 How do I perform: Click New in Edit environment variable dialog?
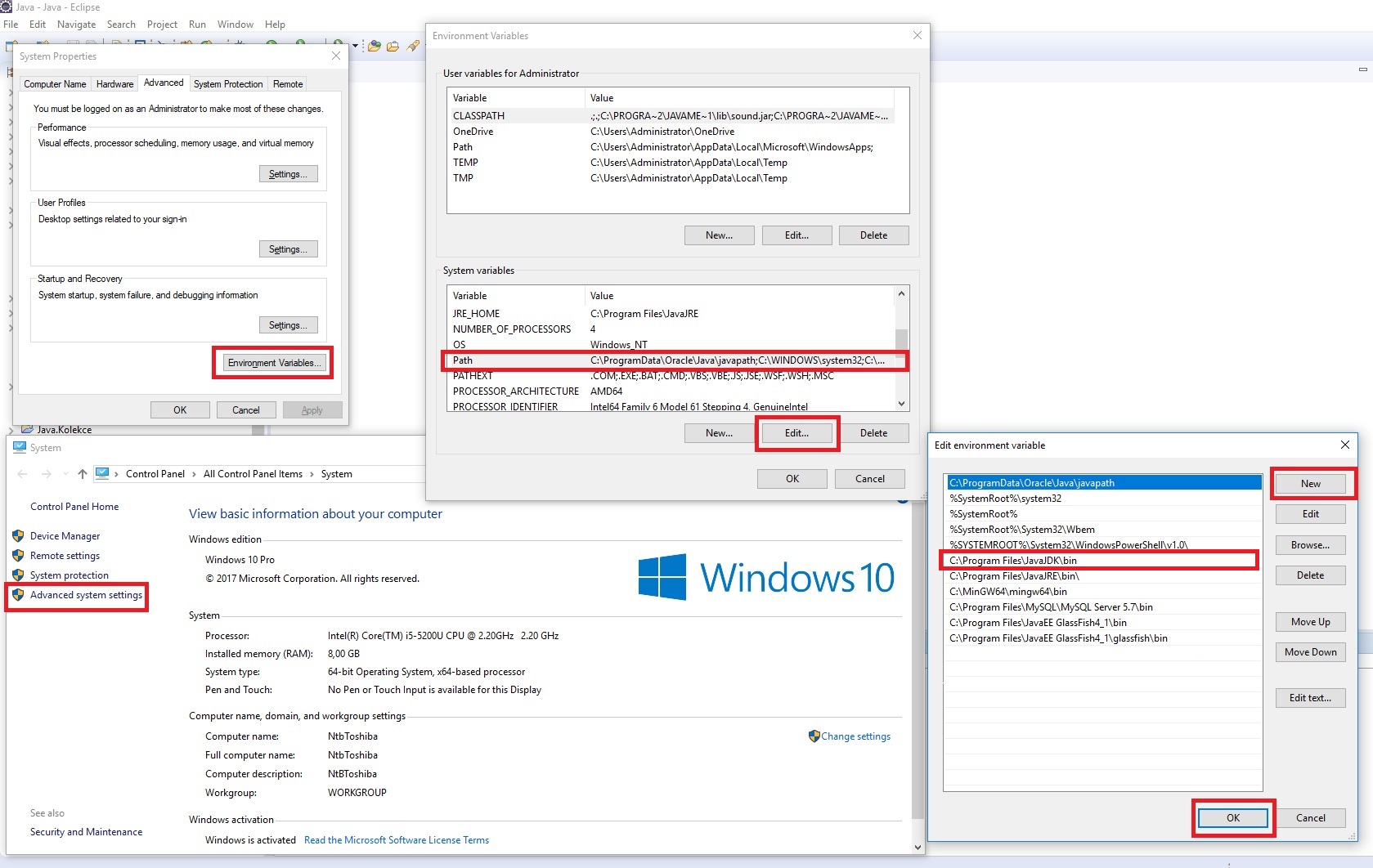tap(1310, 484)
